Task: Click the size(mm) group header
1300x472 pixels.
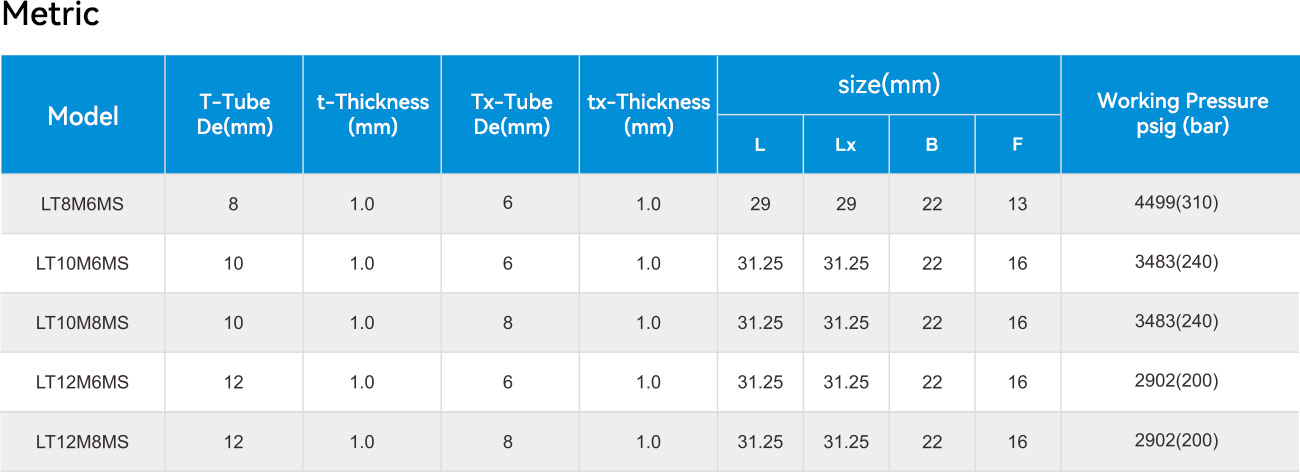Action: (x=889, y=85)
